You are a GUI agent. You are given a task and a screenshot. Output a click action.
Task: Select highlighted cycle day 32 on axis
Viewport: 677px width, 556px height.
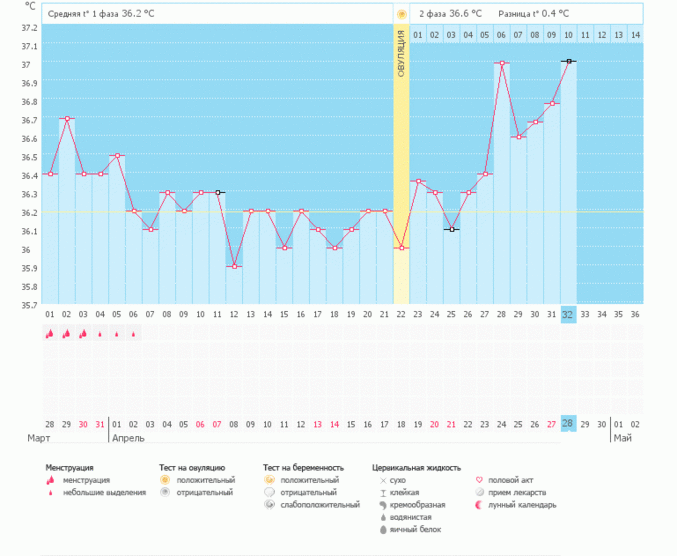[x=568, y=314]
